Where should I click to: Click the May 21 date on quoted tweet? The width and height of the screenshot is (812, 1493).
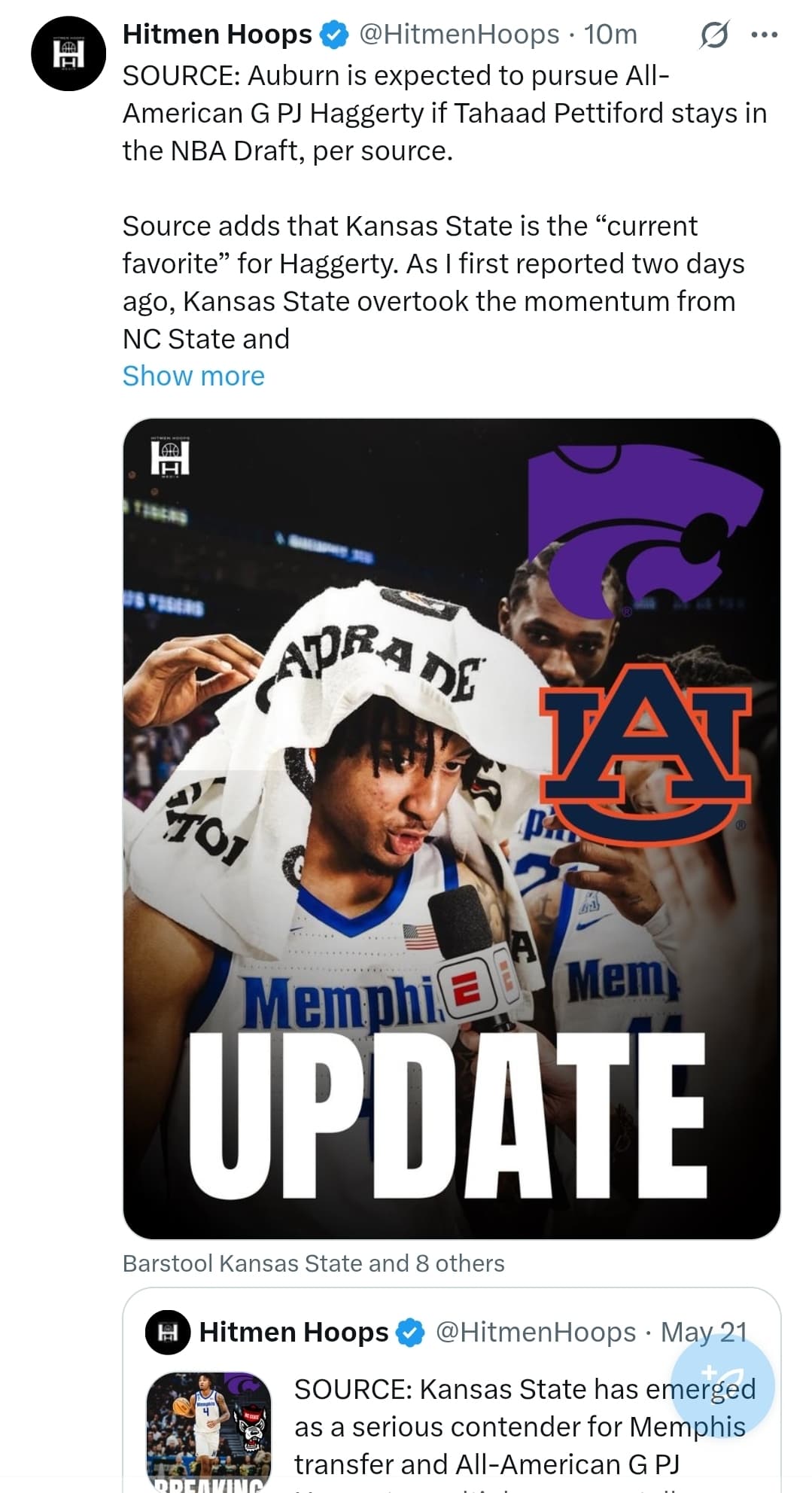[x=704, y=1333]
